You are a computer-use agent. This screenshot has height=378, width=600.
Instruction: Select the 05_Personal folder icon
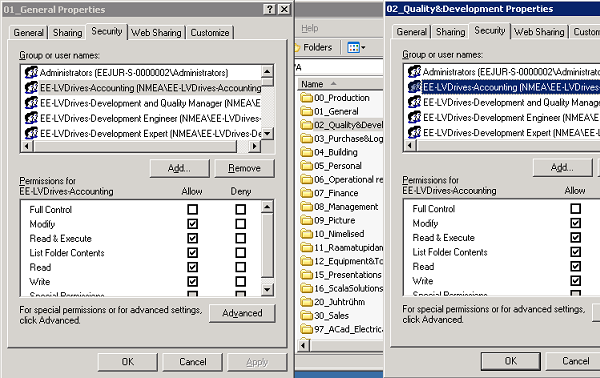(x=307, y=166)
